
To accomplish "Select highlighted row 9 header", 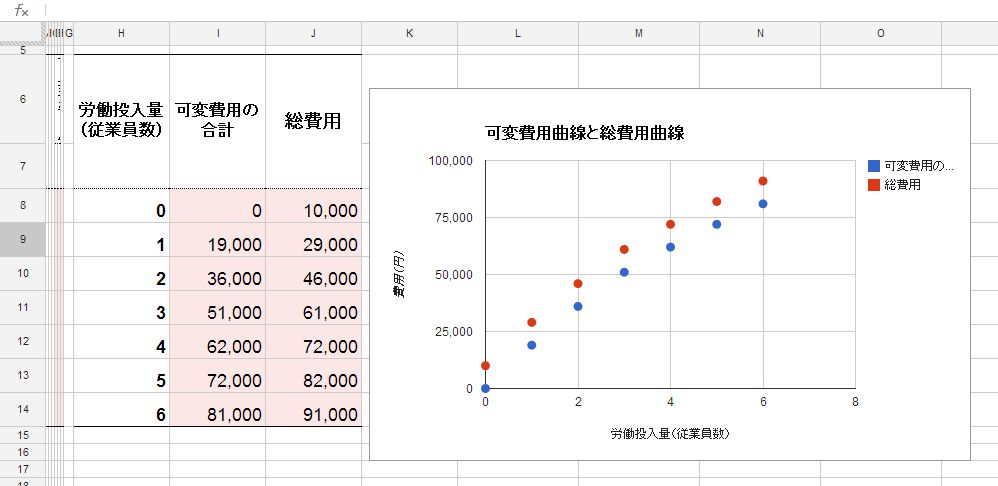I will 23,240.
